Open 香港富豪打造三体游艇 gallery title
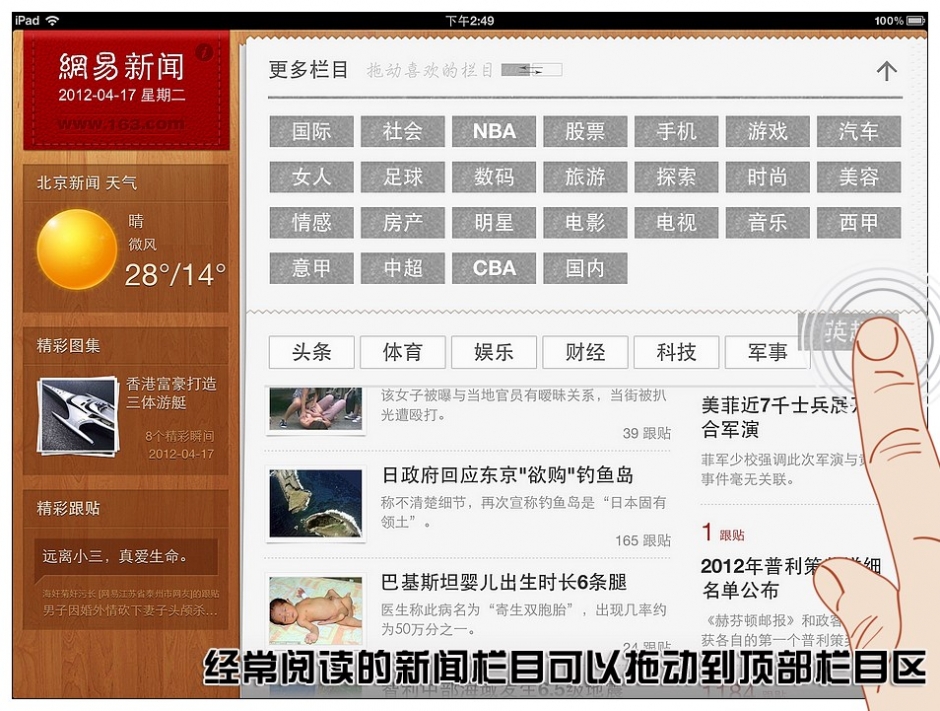The width and height of the screenshot is (940, 711). click(171, 393)
